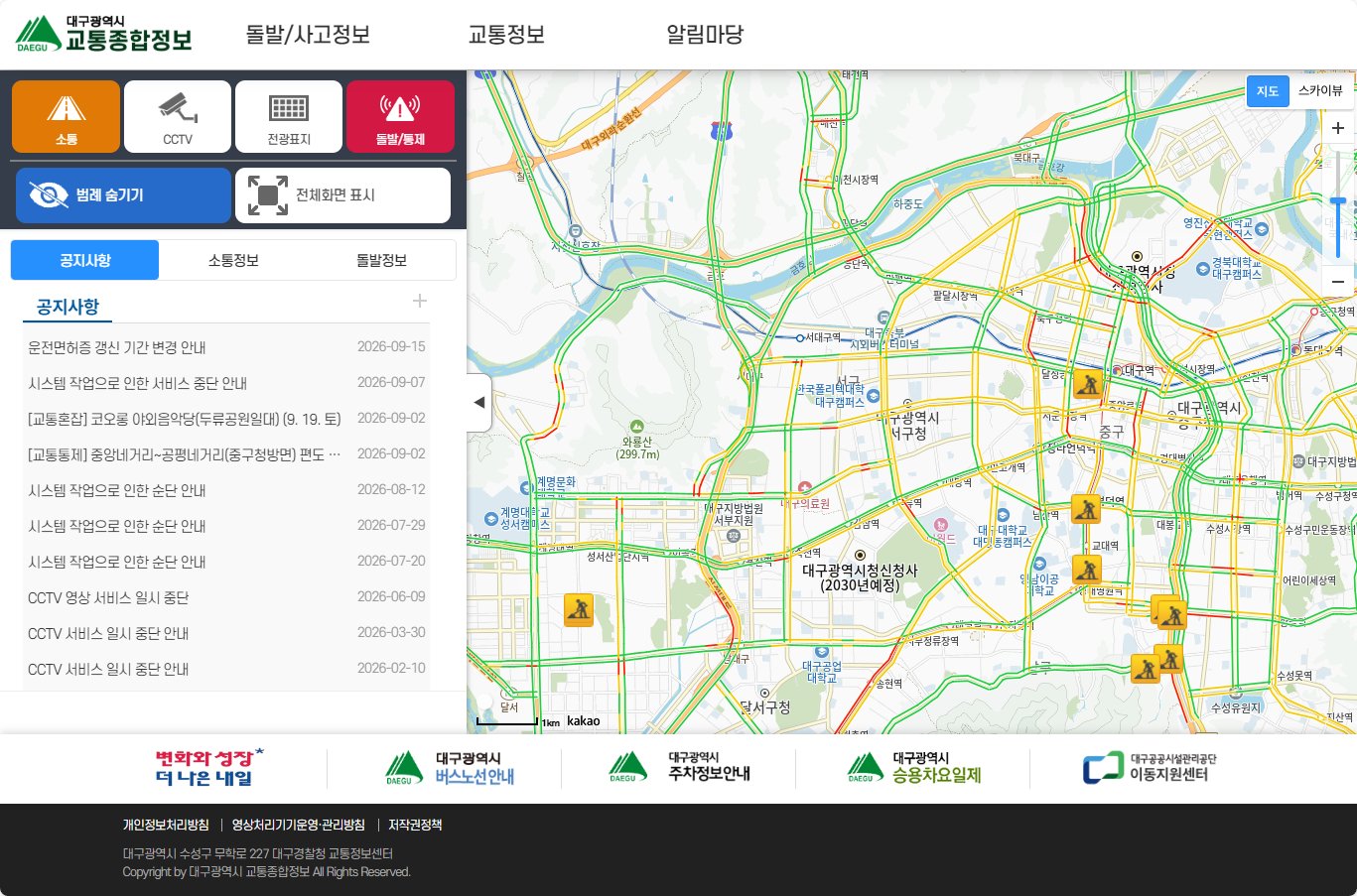Select the 소통정보 tab
The width and height of the screenshot is (1357, 896).
pyautogui.click(x=233, y=260)
